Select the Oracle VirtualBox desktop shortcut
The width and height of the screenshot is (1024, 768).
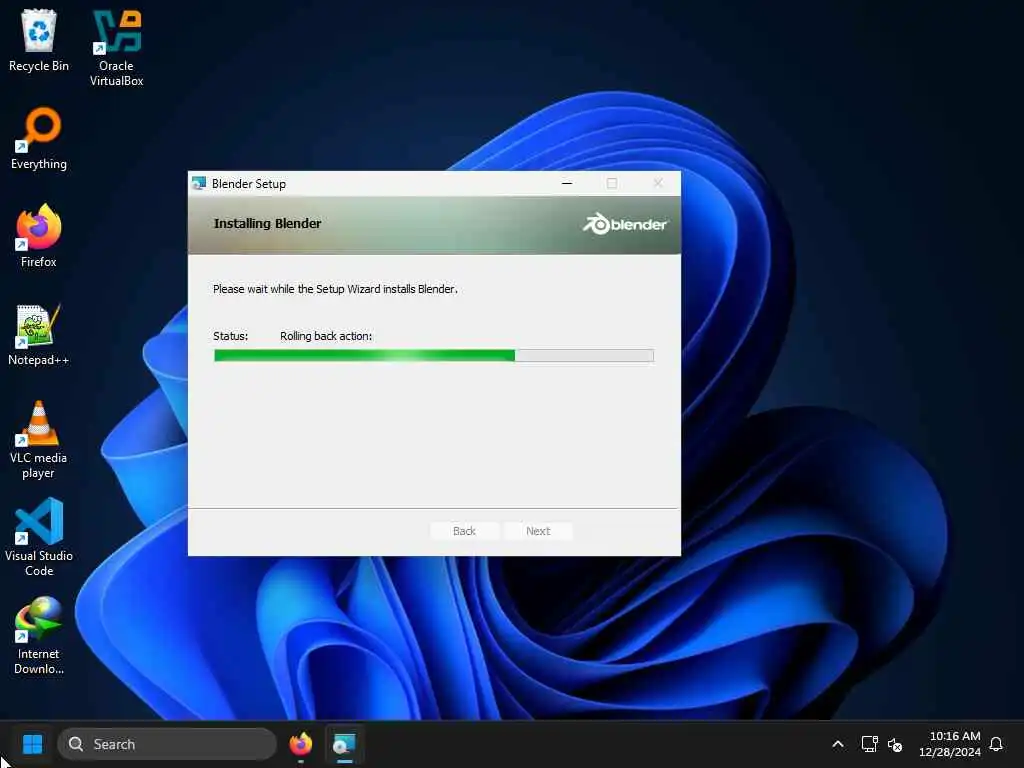point(116,48)
